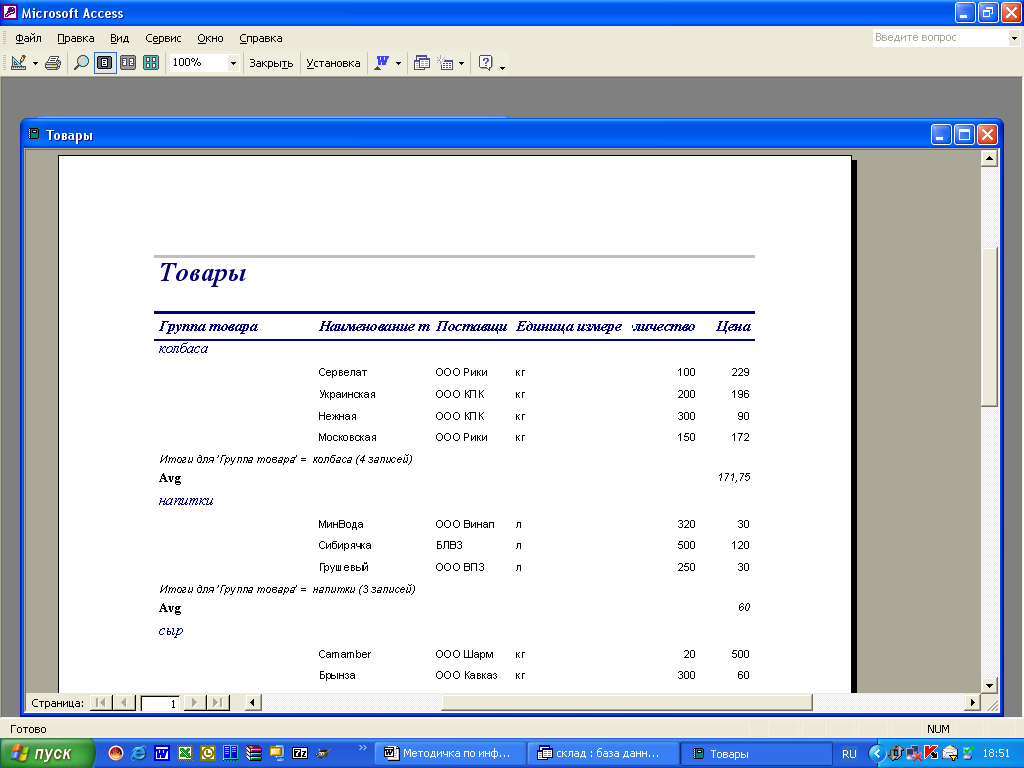Click the page number field

tap(161, 703)
